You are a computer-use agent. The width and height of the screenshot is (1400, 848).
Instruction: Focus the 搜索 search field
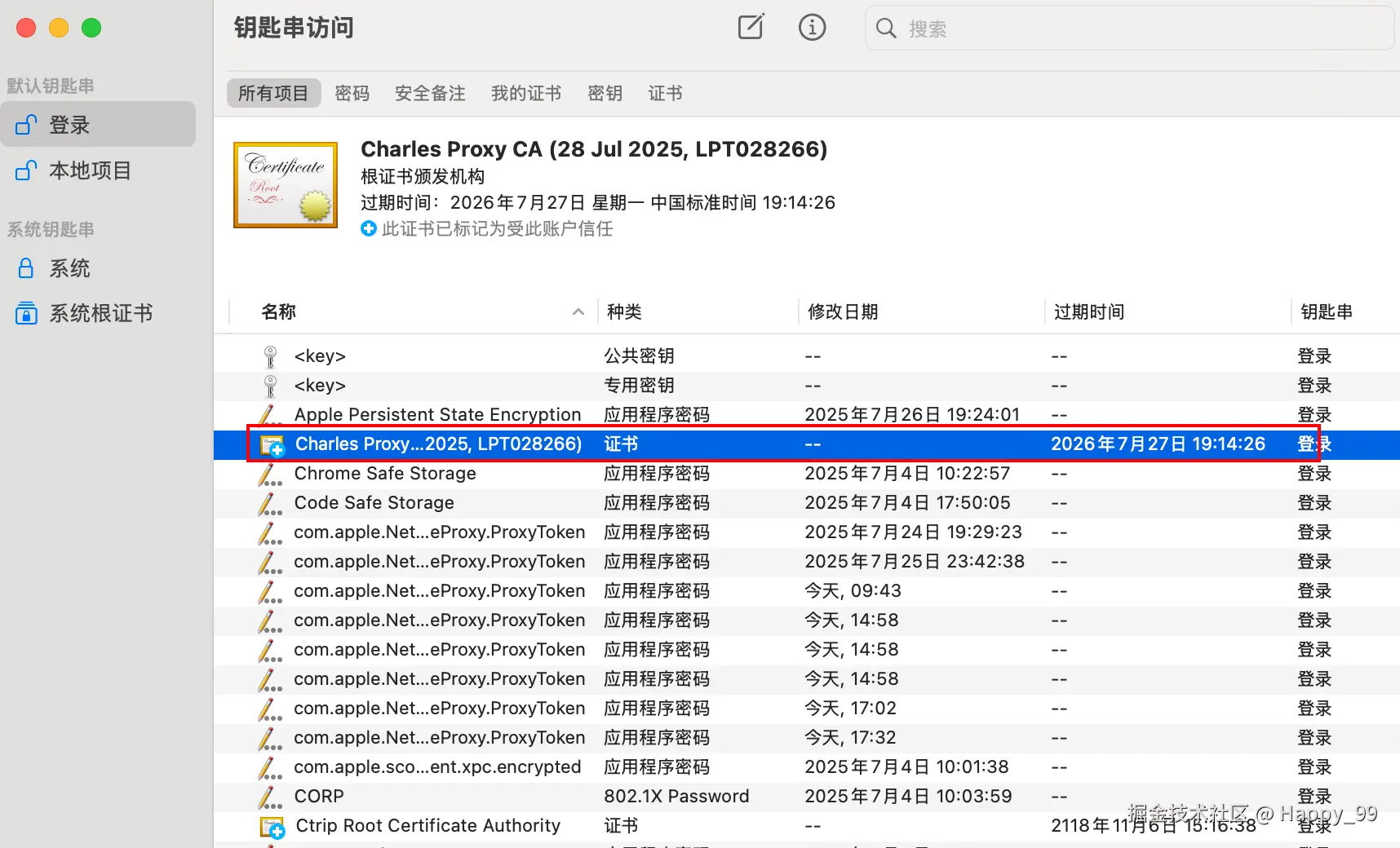1130,29
